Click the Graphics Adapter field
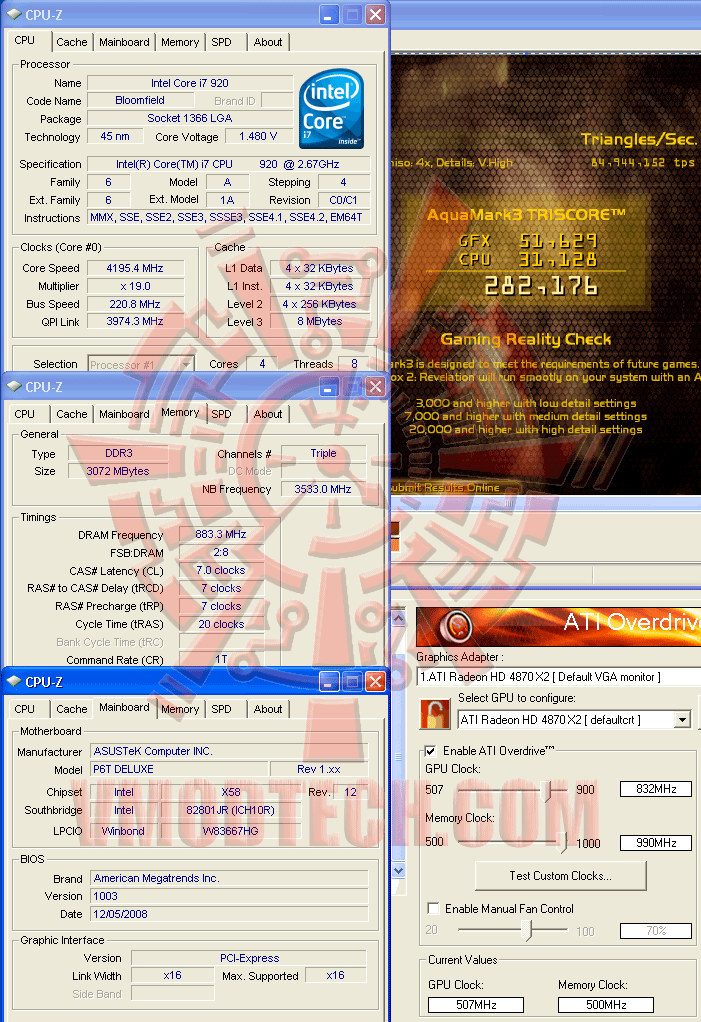Screen dimensions: 701x1022 click(x=559, y=677)
